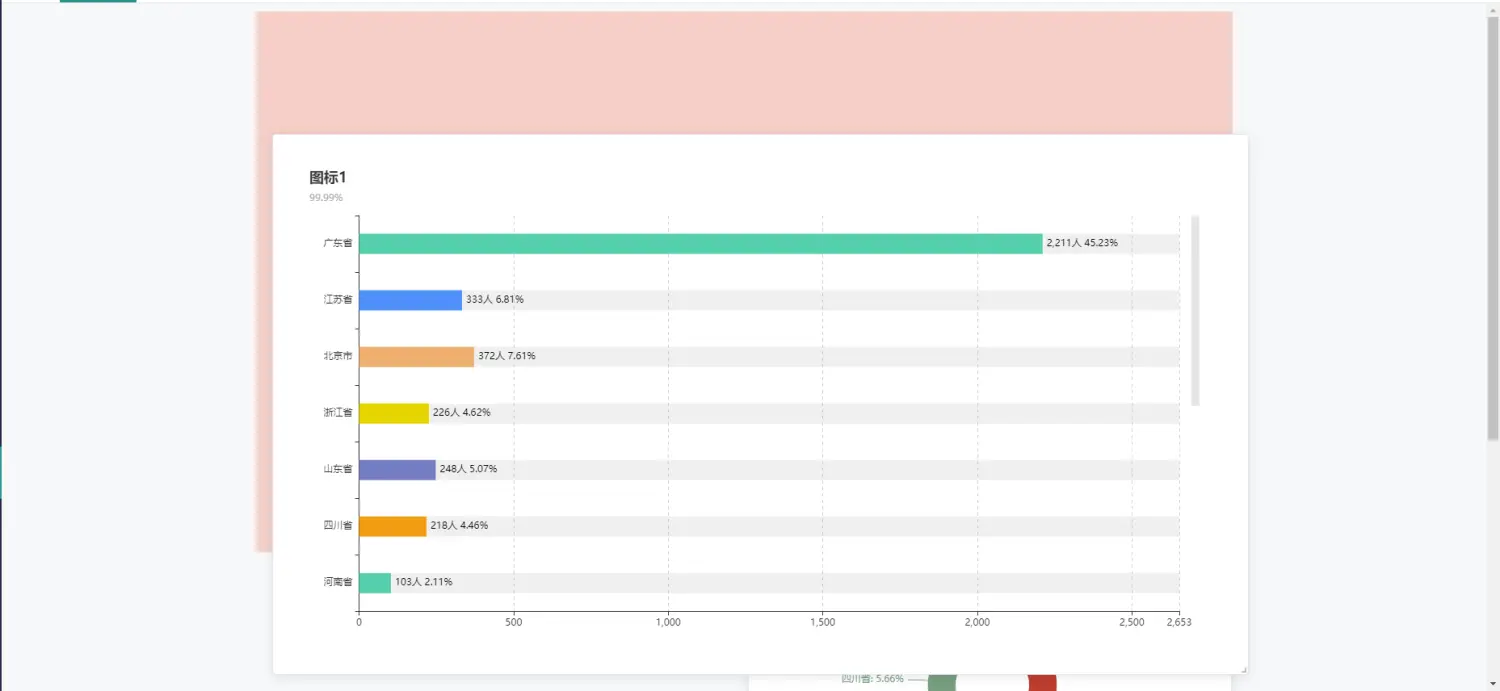Select the blue 江苏省 bar
This screenshot has height=691, width=1500.
(x=410, y=300)
